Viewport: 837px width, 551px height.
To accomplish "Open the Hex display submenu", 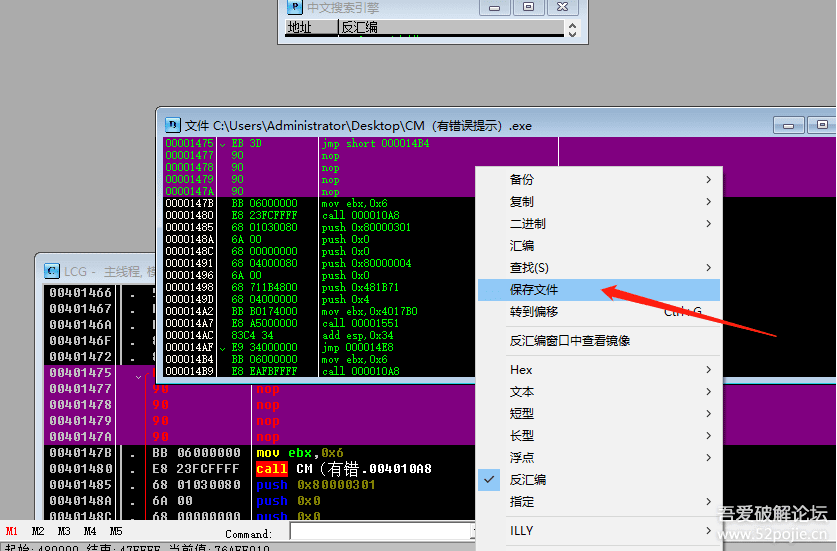I will 598,370.
